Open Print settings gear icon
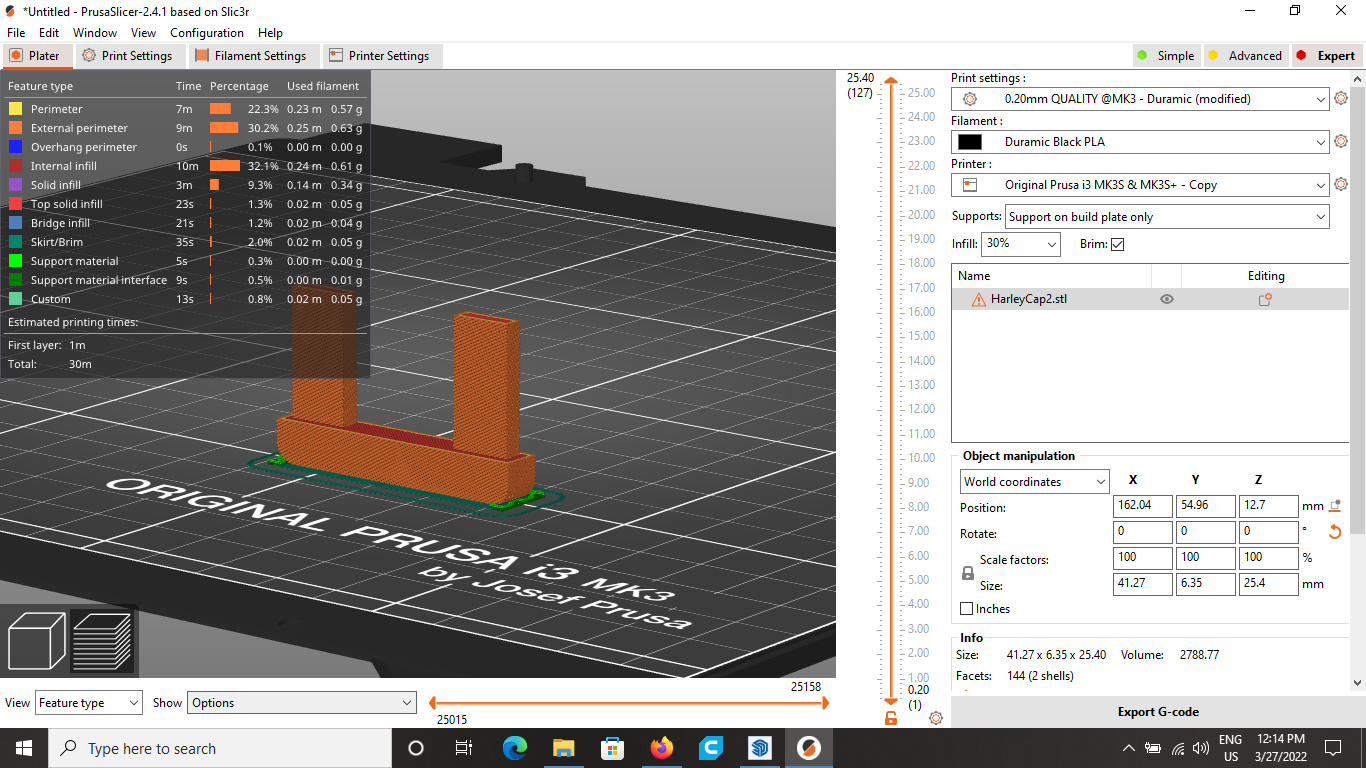The height and width of the screenshot is (768, 1366). [x=1341, y=99]
